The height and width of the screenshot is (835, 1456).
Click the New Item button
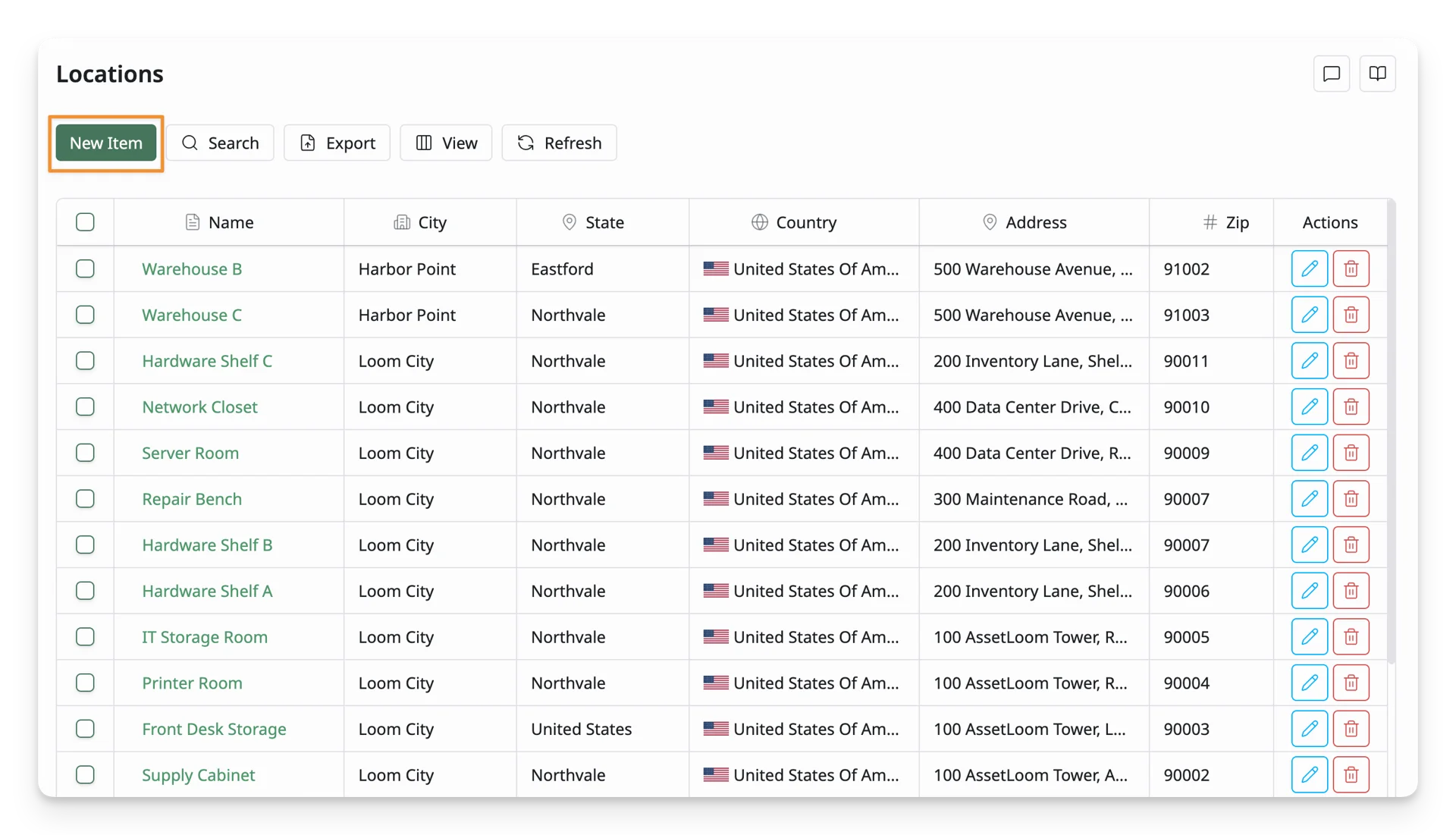click(106, 143)
